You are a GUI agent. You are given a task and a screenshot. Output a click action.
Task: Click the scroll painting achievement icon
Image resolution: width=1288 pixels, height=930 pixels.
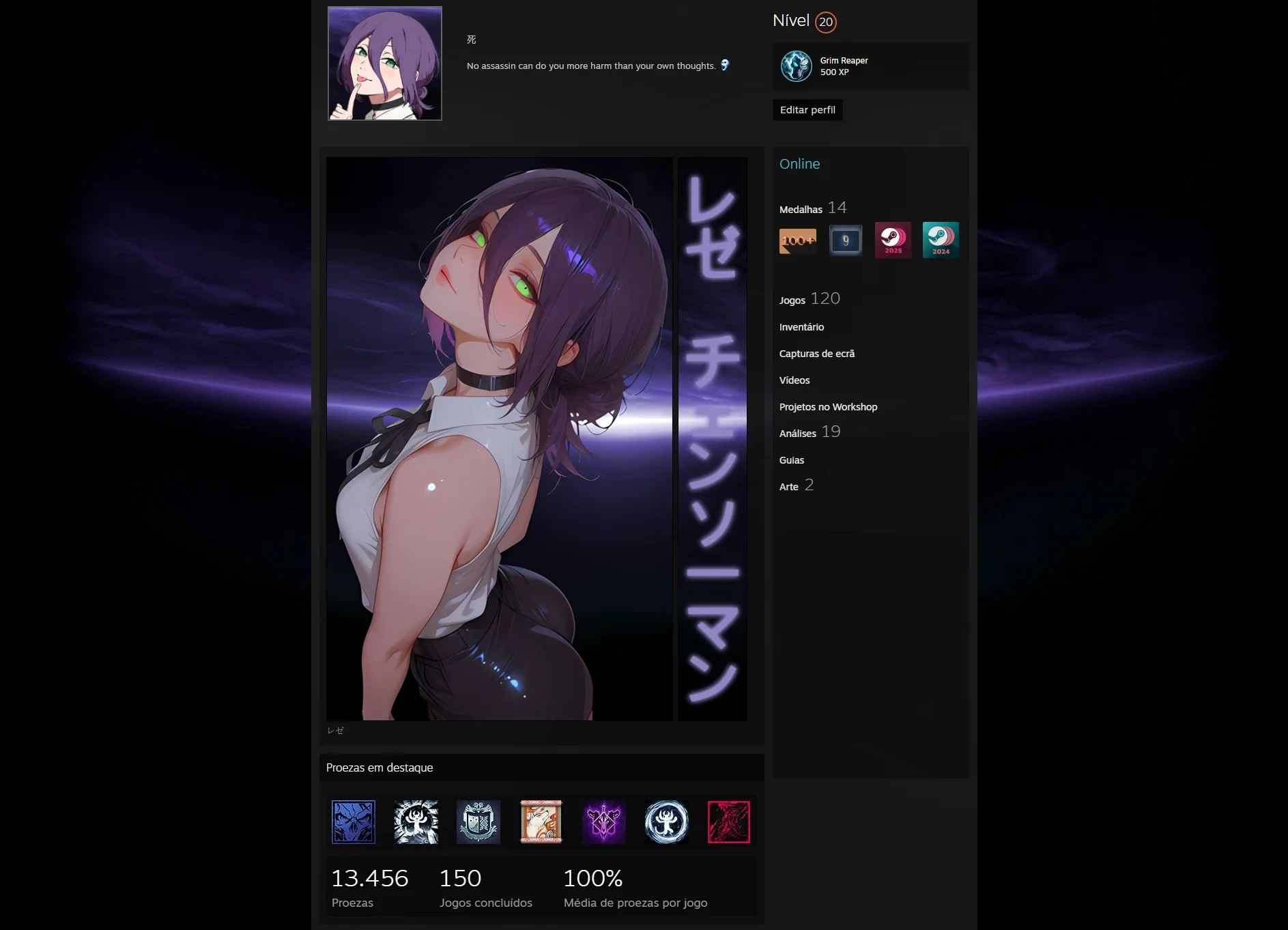click(x=541, y=822)
